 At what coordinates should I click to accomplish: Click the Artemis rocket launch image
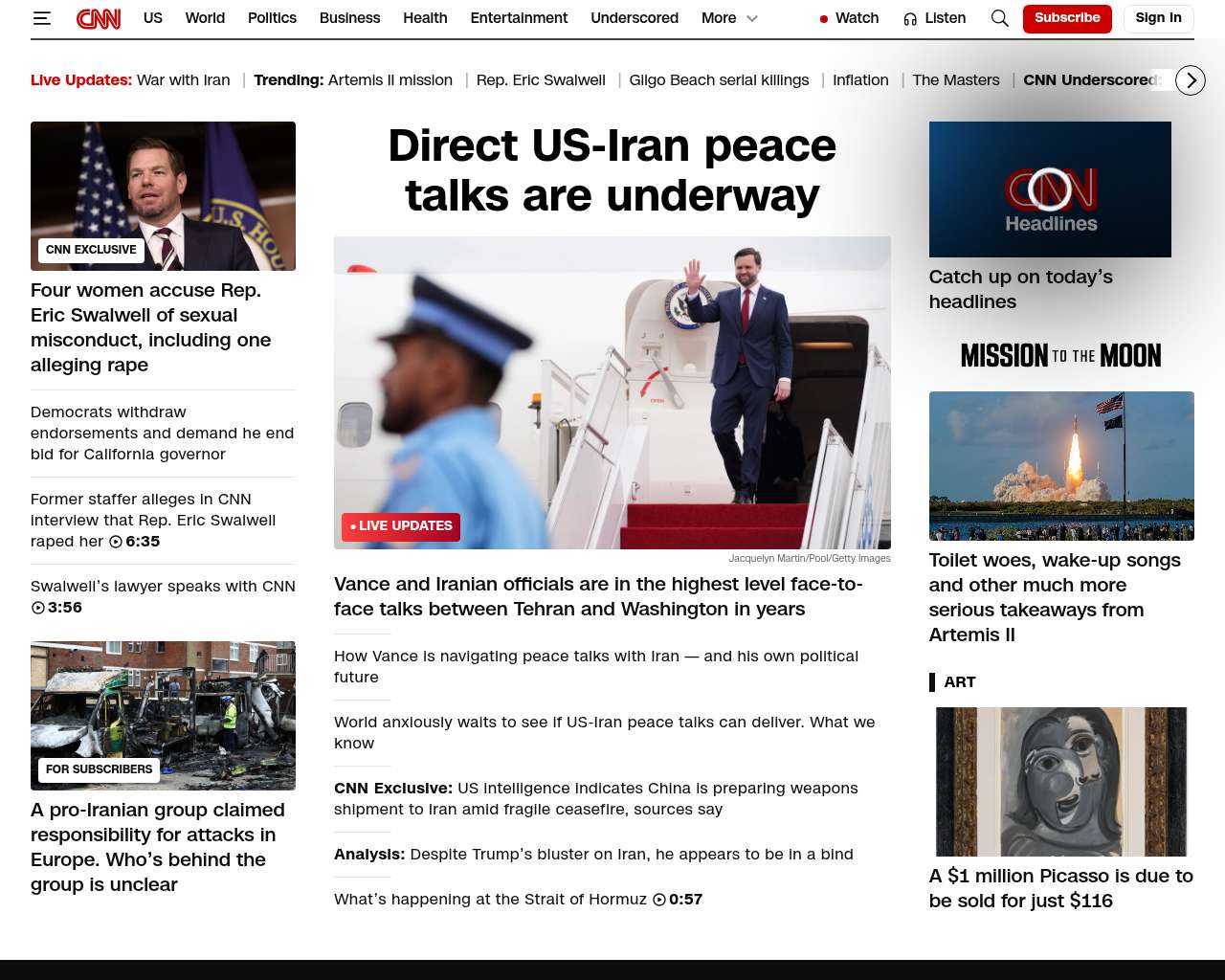[x=1061, y=466]
